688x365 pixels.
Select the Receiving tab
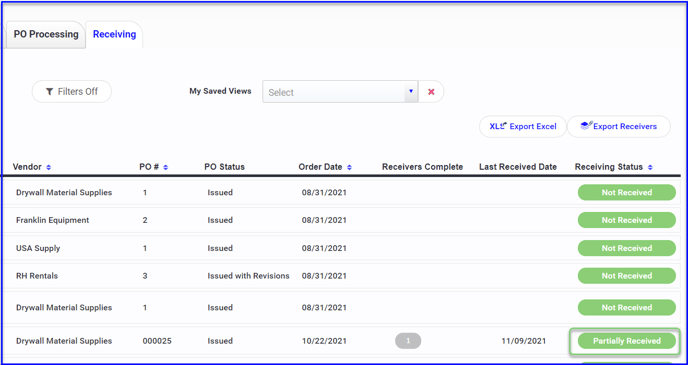click(115, 34)
